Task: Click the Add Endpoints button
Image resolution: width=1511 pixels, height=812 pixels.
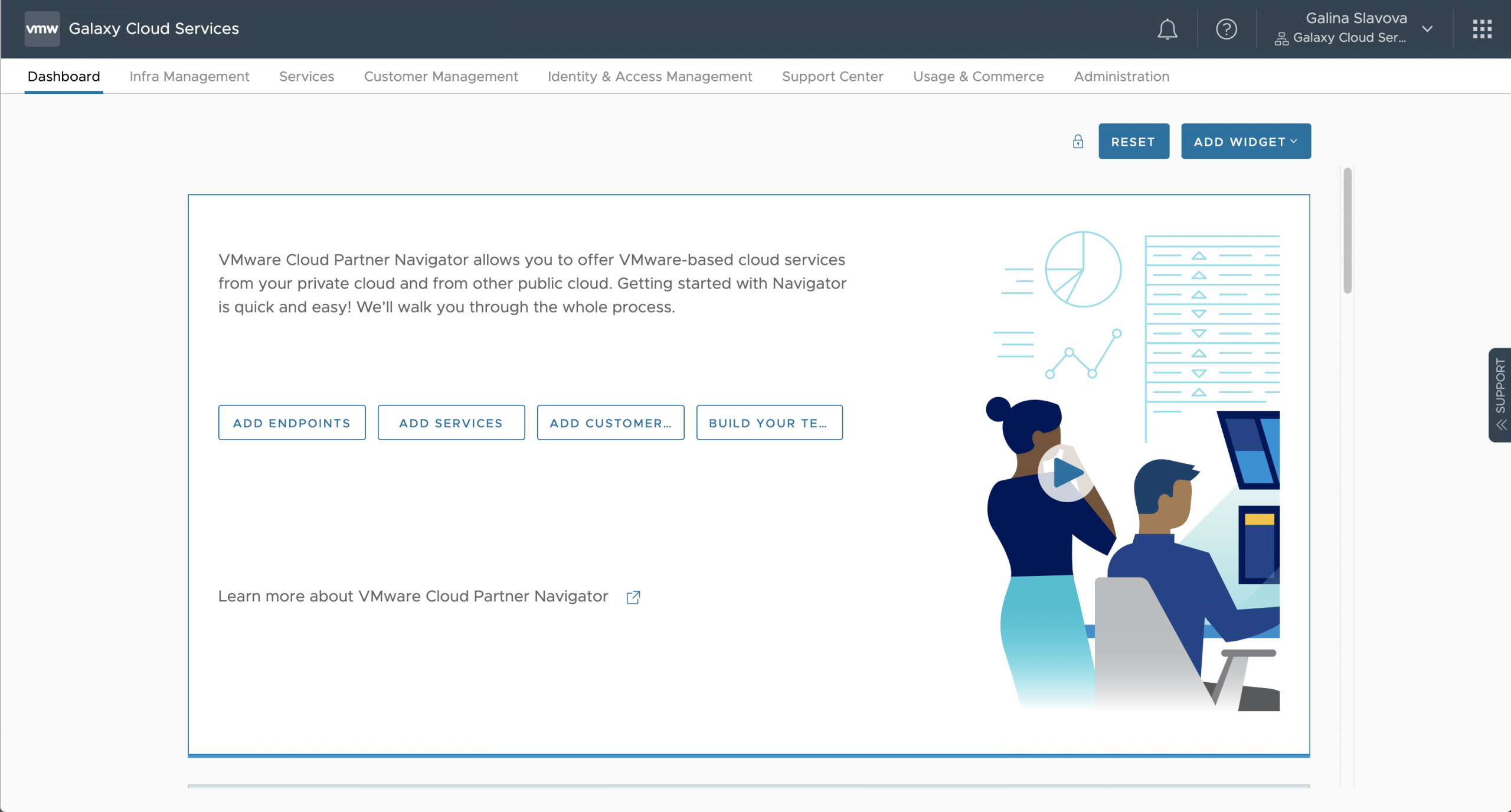Action: (x=292, y=423)
